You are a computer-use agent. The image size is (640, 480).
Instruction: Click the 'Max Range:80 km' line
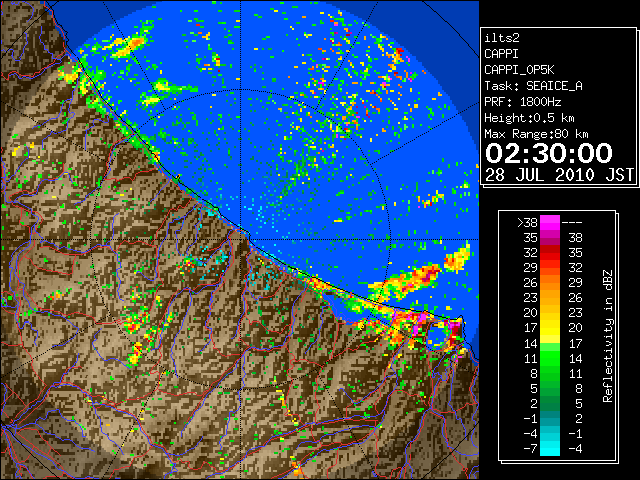click(536, 134)
